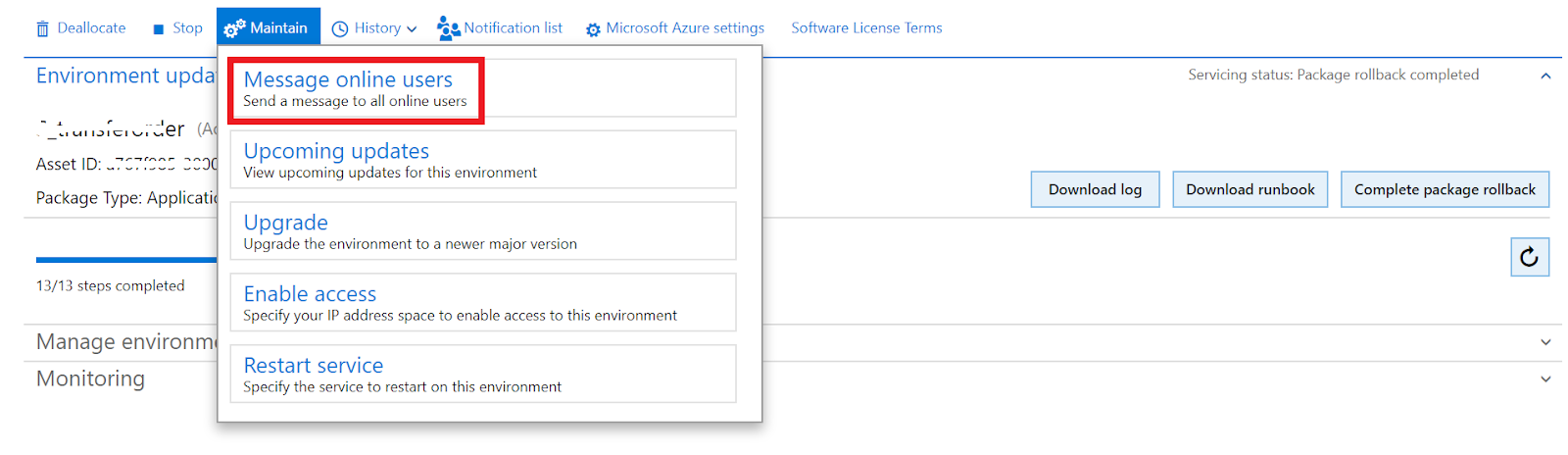Click the Maintain gears icon

234,28
